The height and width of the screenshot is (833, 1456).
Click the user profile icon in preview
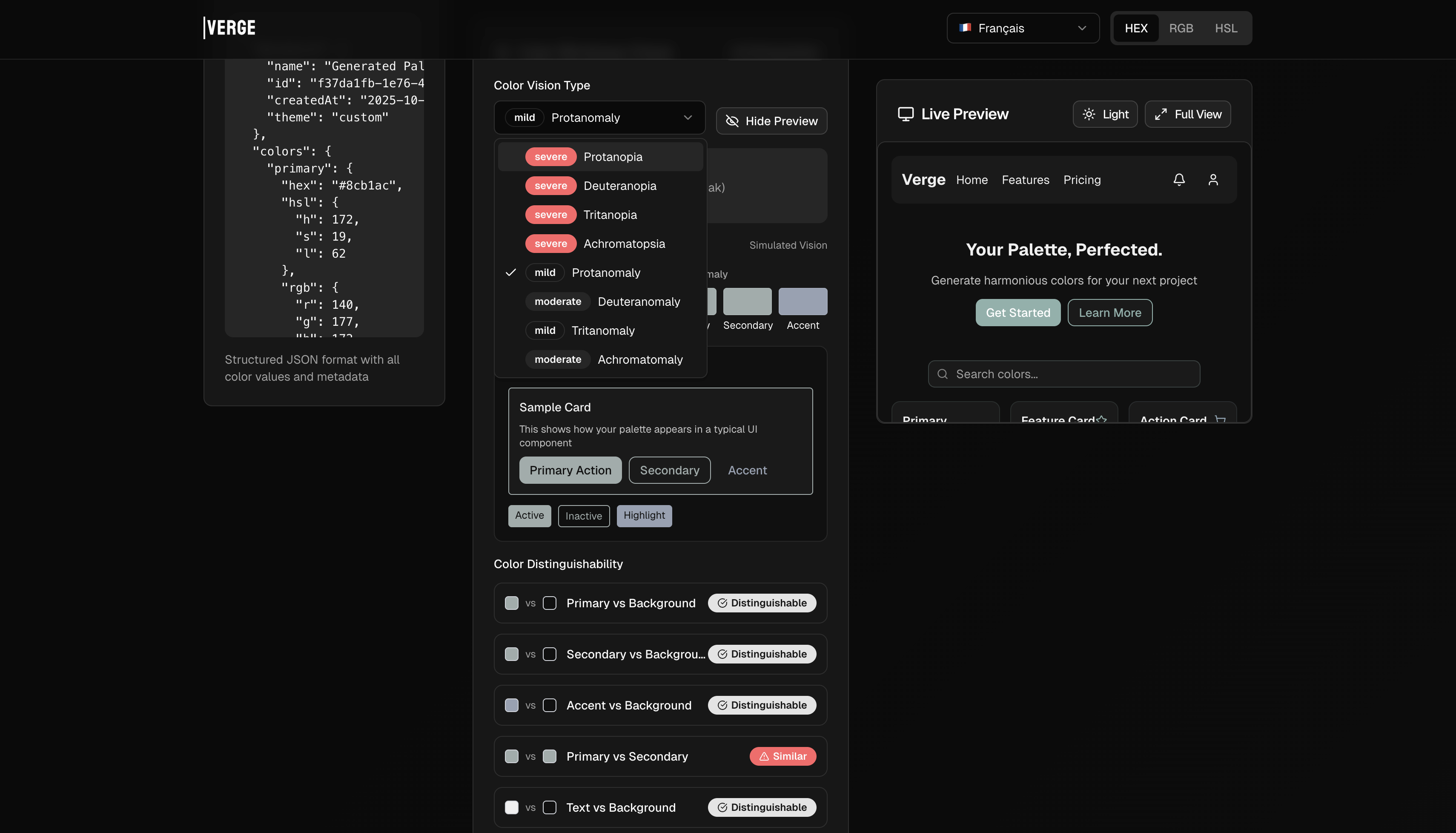1212,180
